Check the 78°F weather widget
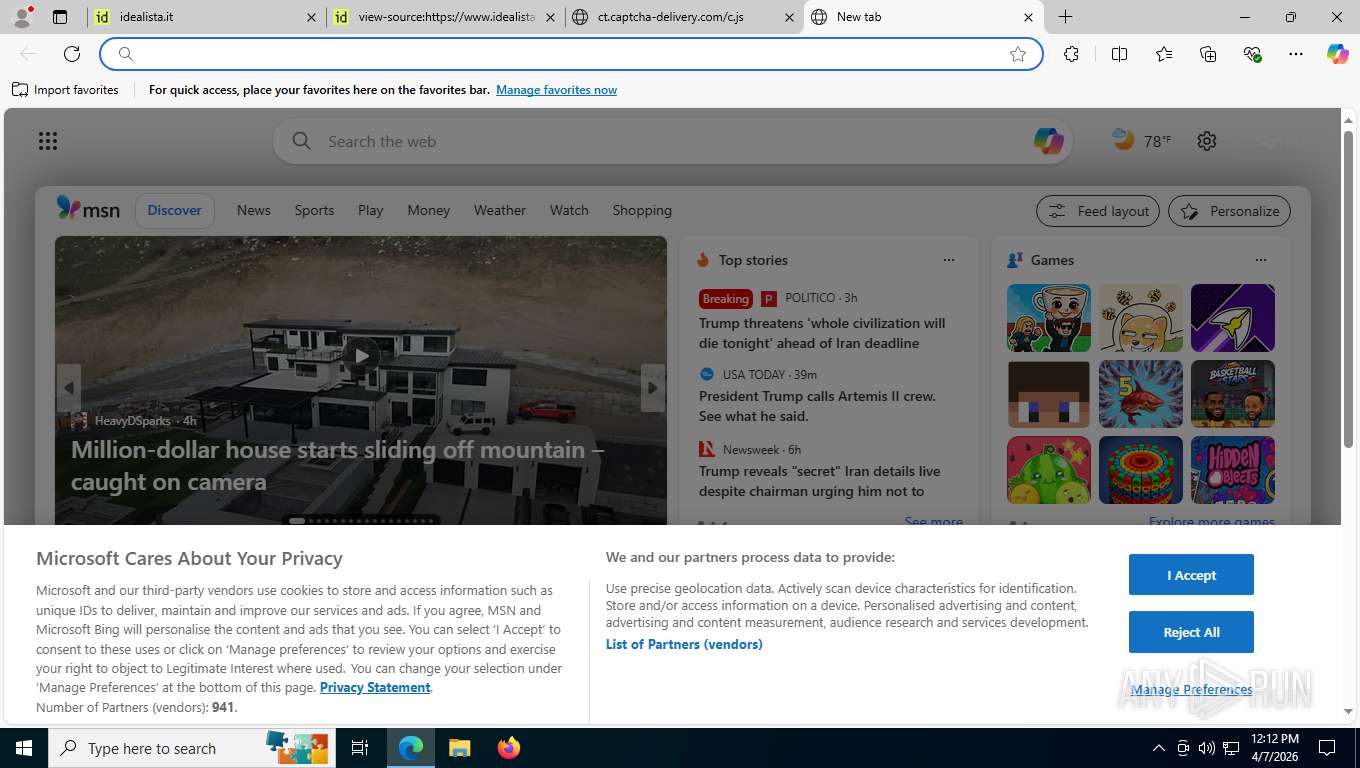This screenshot has height=768, width=1360. [x=1142, y=141]
